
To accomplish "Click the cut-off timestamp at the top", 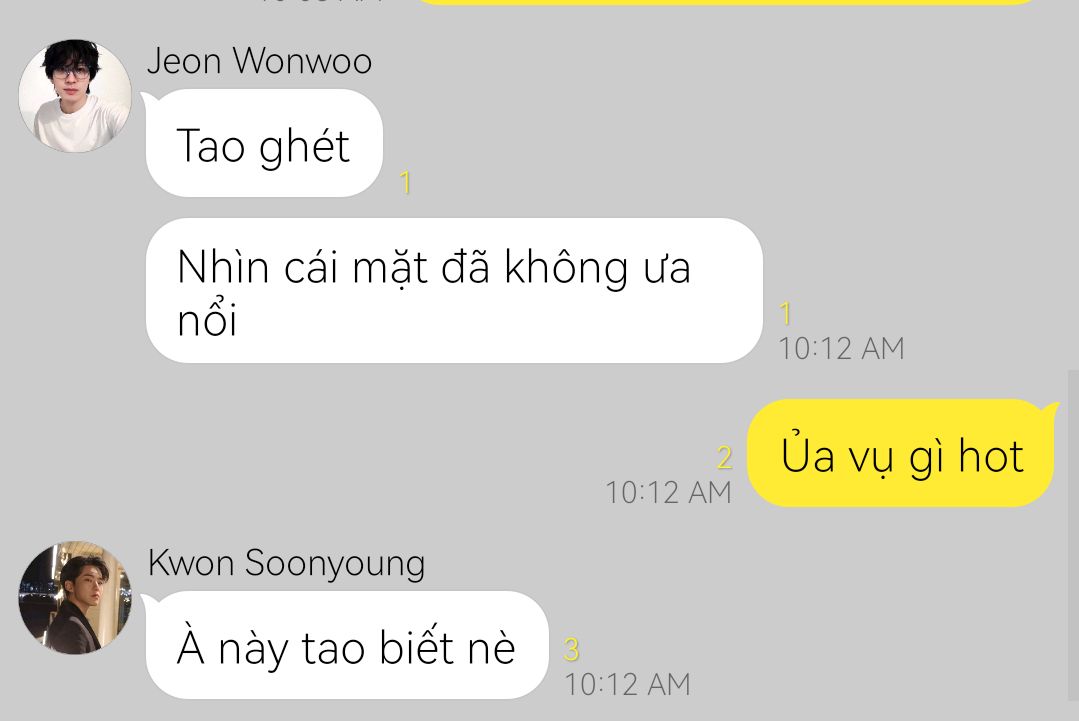I will (x=321, y=1).
